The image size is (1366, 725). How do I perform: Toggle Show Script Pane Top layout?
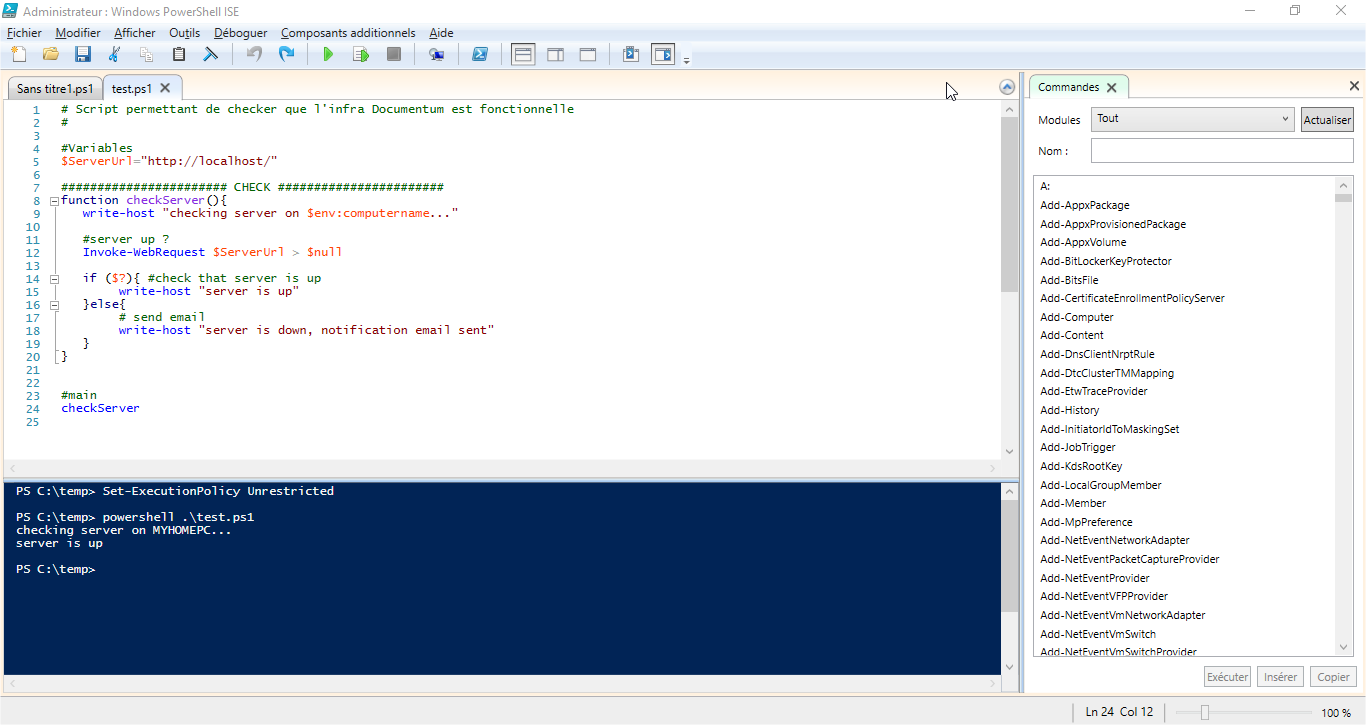523,54
